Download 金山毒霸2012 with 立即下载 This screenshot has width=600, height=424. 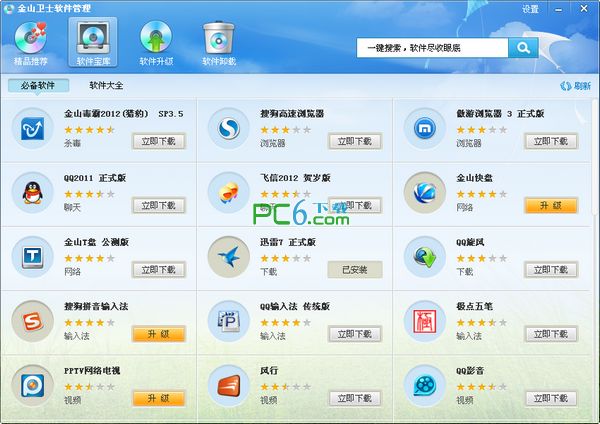coord(159,142)
